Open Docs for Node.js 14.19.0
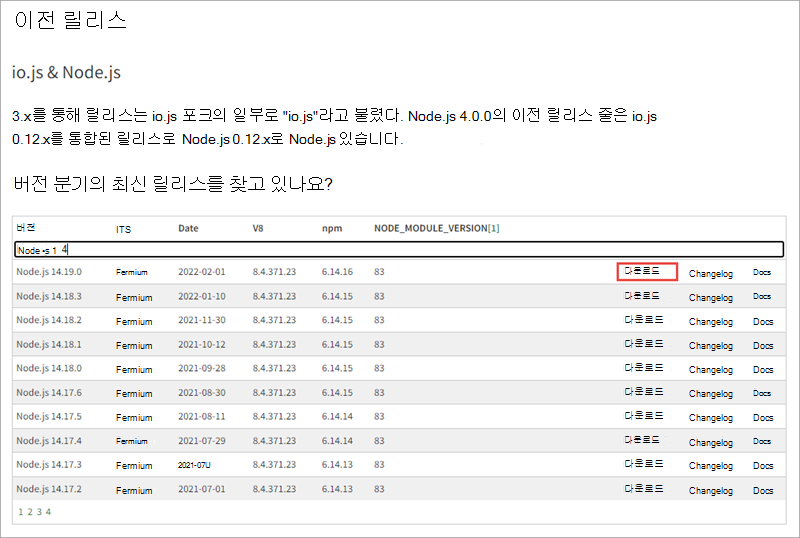The height and width of the screenshot is (538, 800). coord(762,273)
